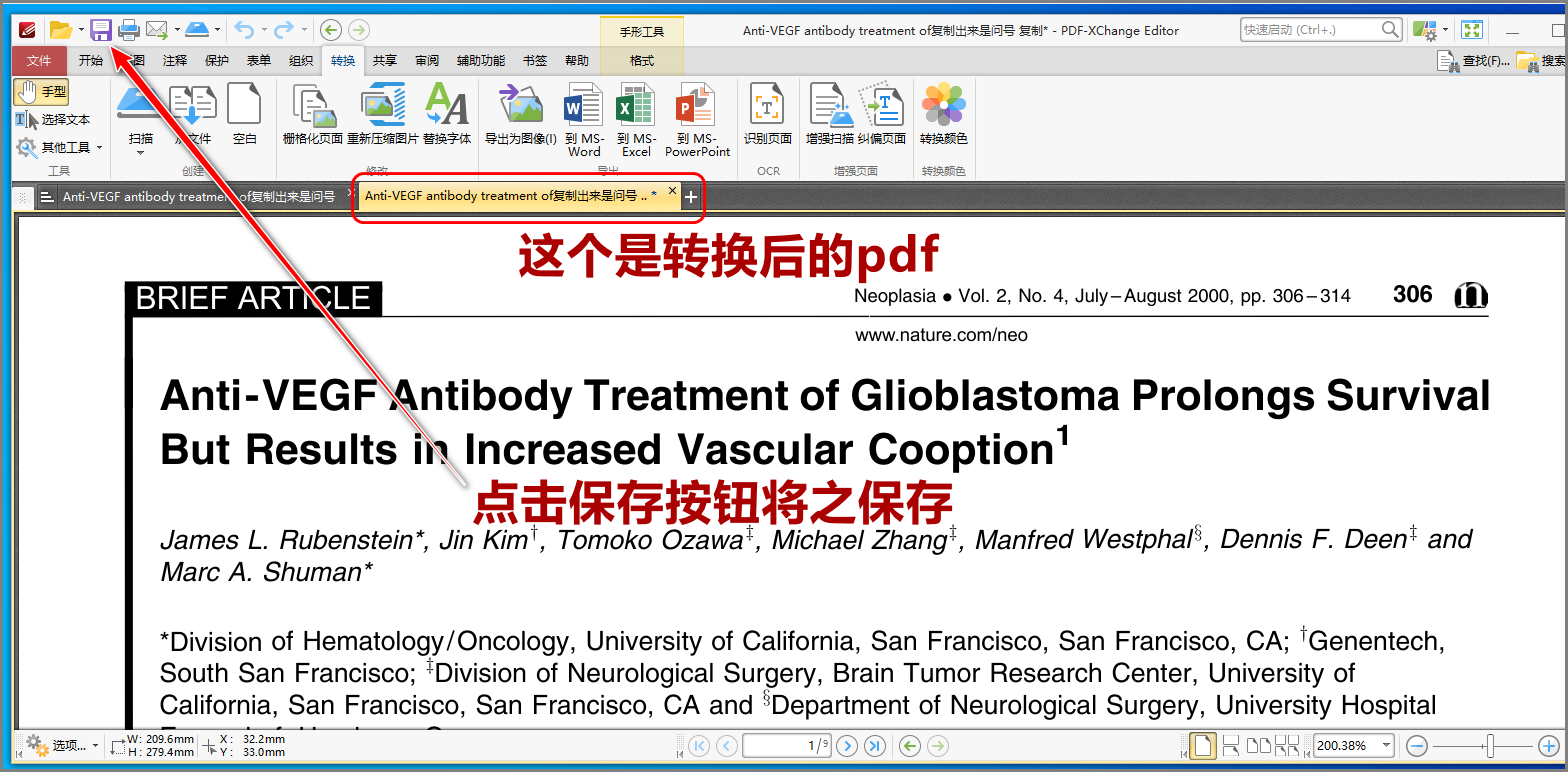Switch to the 注释 ribbon tab
The height and width of the screenshot is (772, 1568).
coord(175,61)
